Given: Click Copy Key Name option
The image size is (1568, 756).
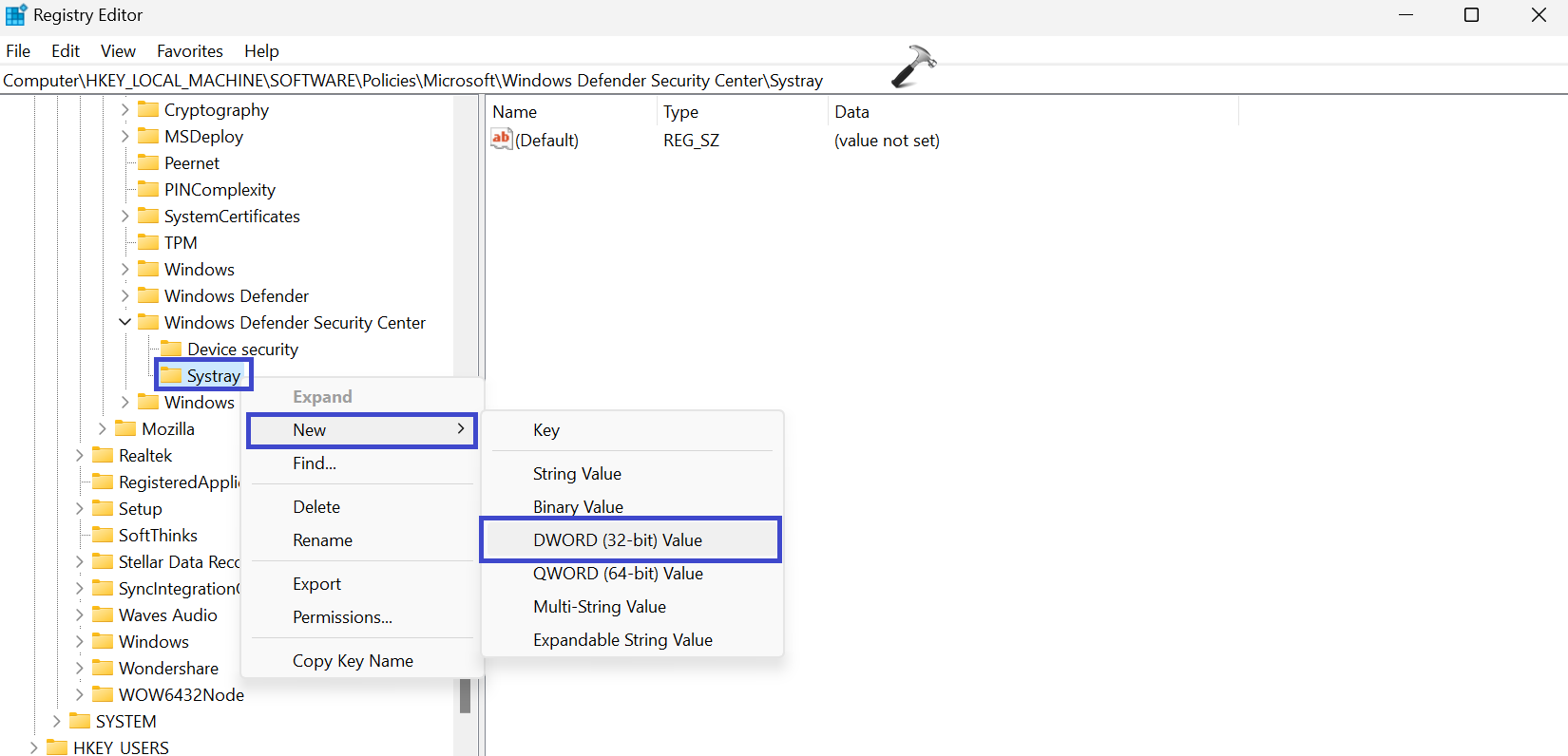Looking at the screenshot, I should click(353, 661).
